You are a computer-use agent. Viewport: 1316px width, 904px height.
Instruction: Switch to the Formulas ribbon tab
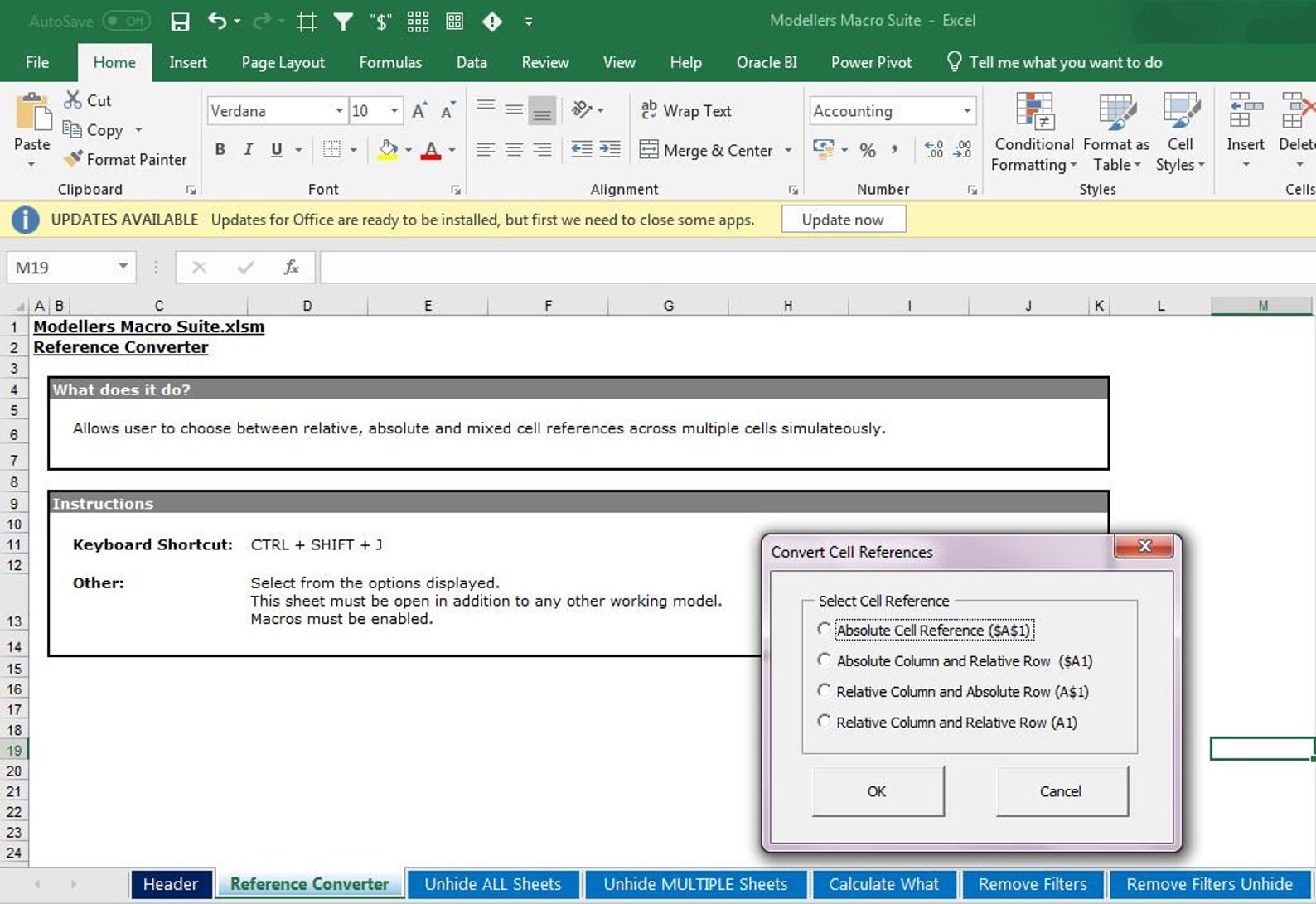tap(390, 62)
